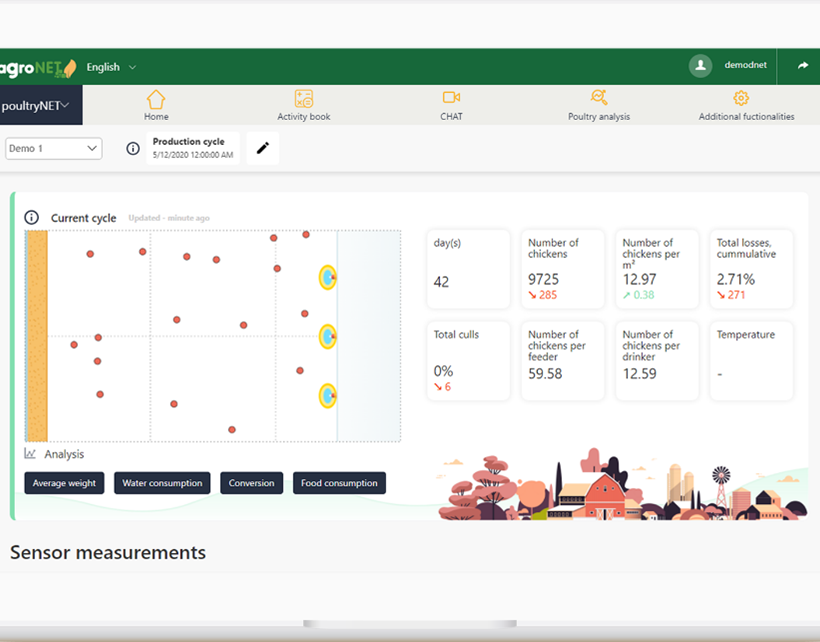The width and height of the screenshot is (820, 642).
Task: Open Water consumption analysis
Action: [x=162, y=483]
